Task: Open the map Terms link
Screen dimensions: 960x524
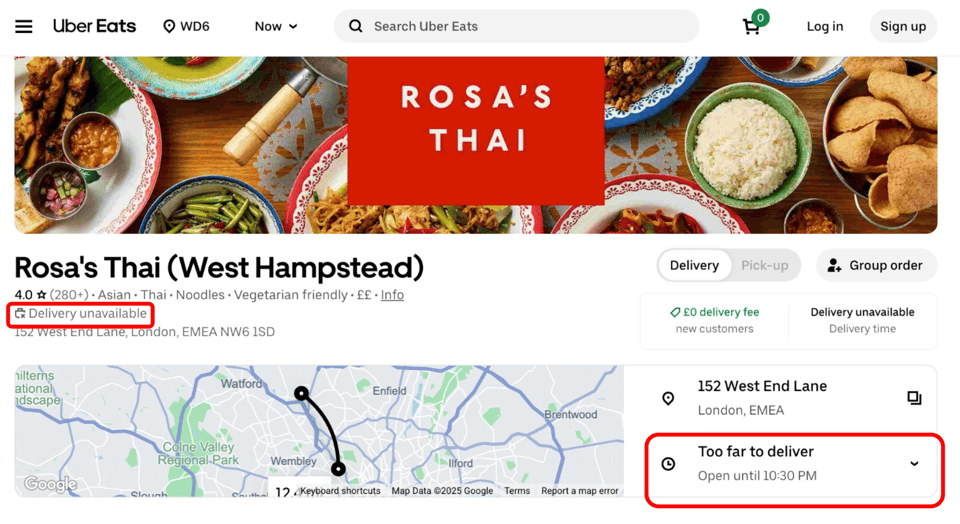Action: click(517, 491)
